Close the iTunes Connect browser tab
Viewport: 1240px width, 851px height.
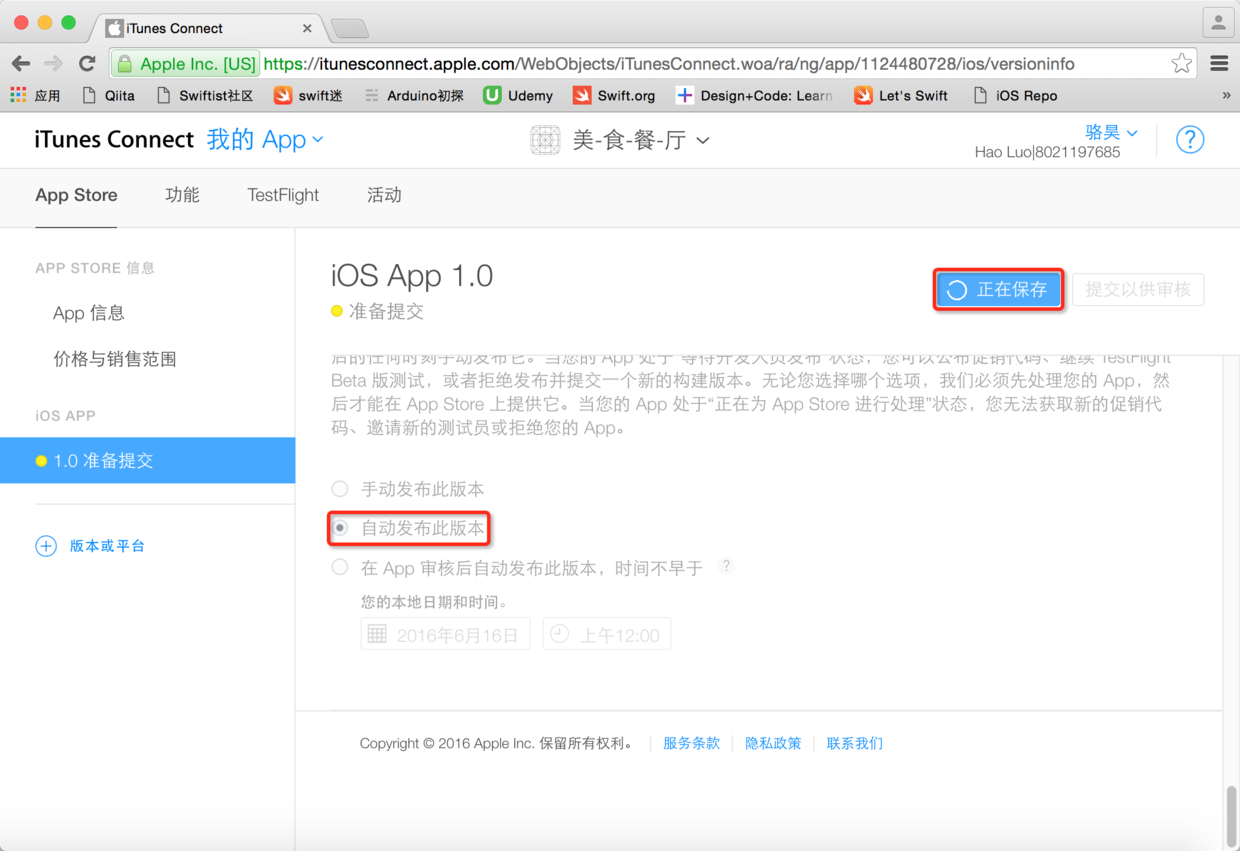point(307,28)
